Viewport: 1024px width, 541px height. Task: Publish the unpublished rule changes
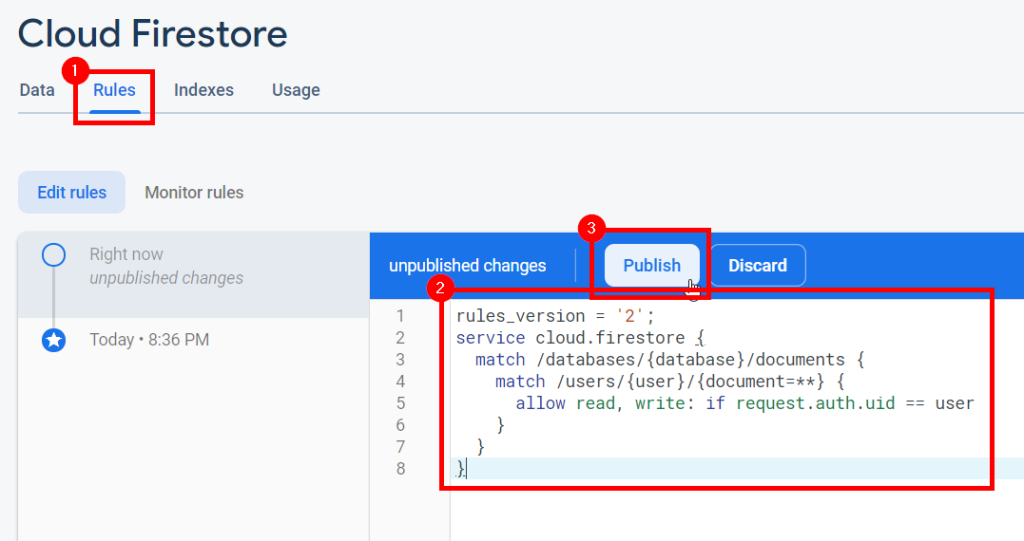pos(651,265)
